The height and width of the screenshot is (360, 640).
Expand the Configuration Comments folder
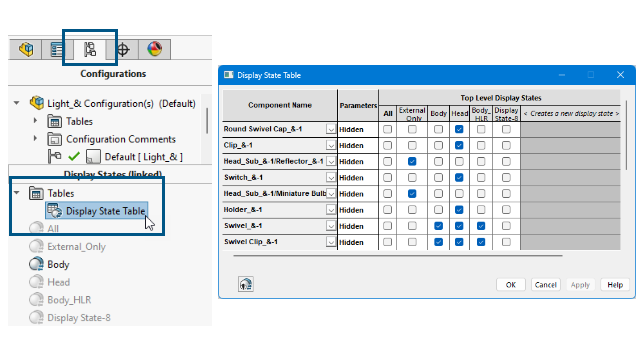coord(35,139)
